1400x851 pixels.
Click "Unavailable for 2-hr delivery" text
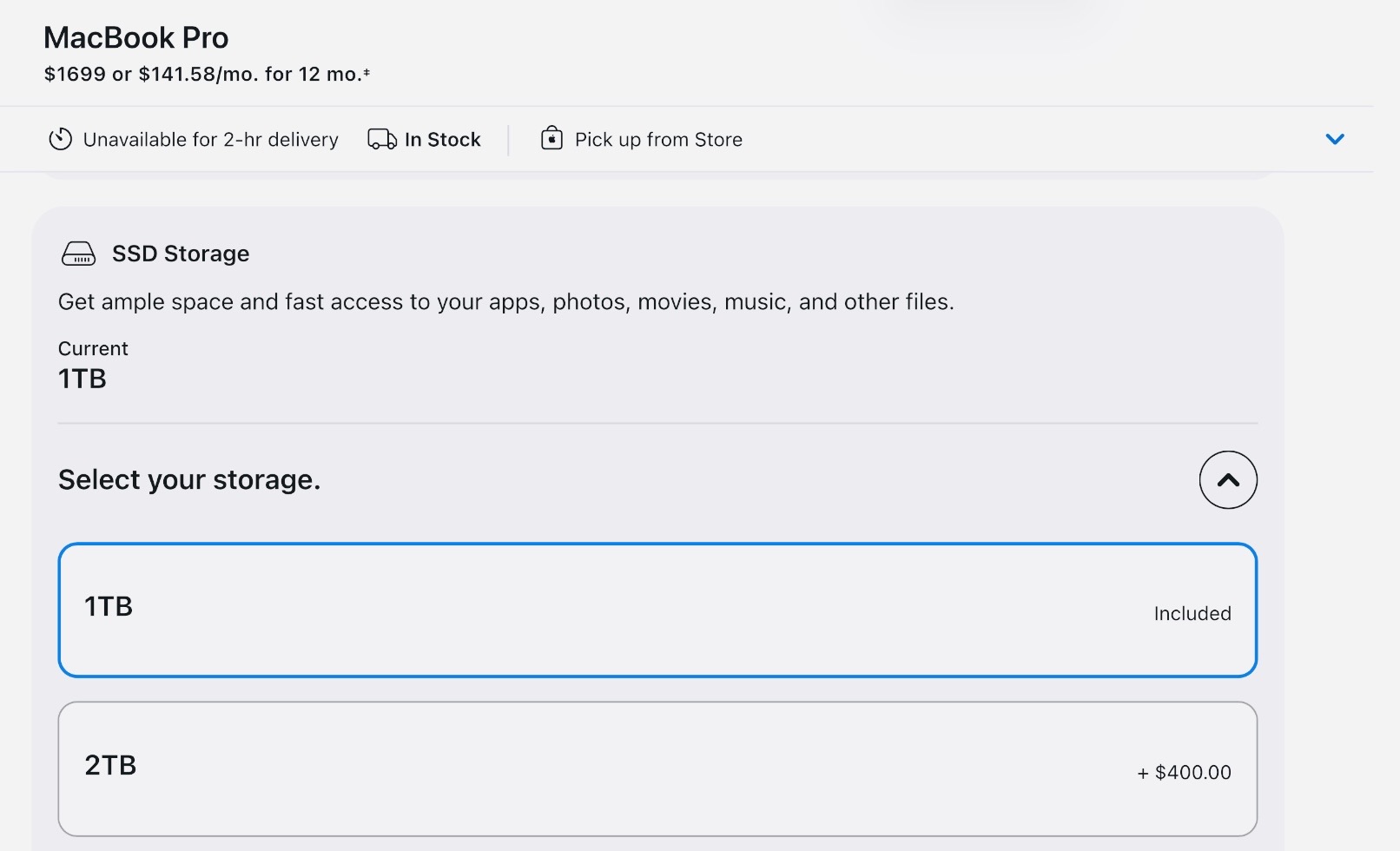click(x=210, y=140)
